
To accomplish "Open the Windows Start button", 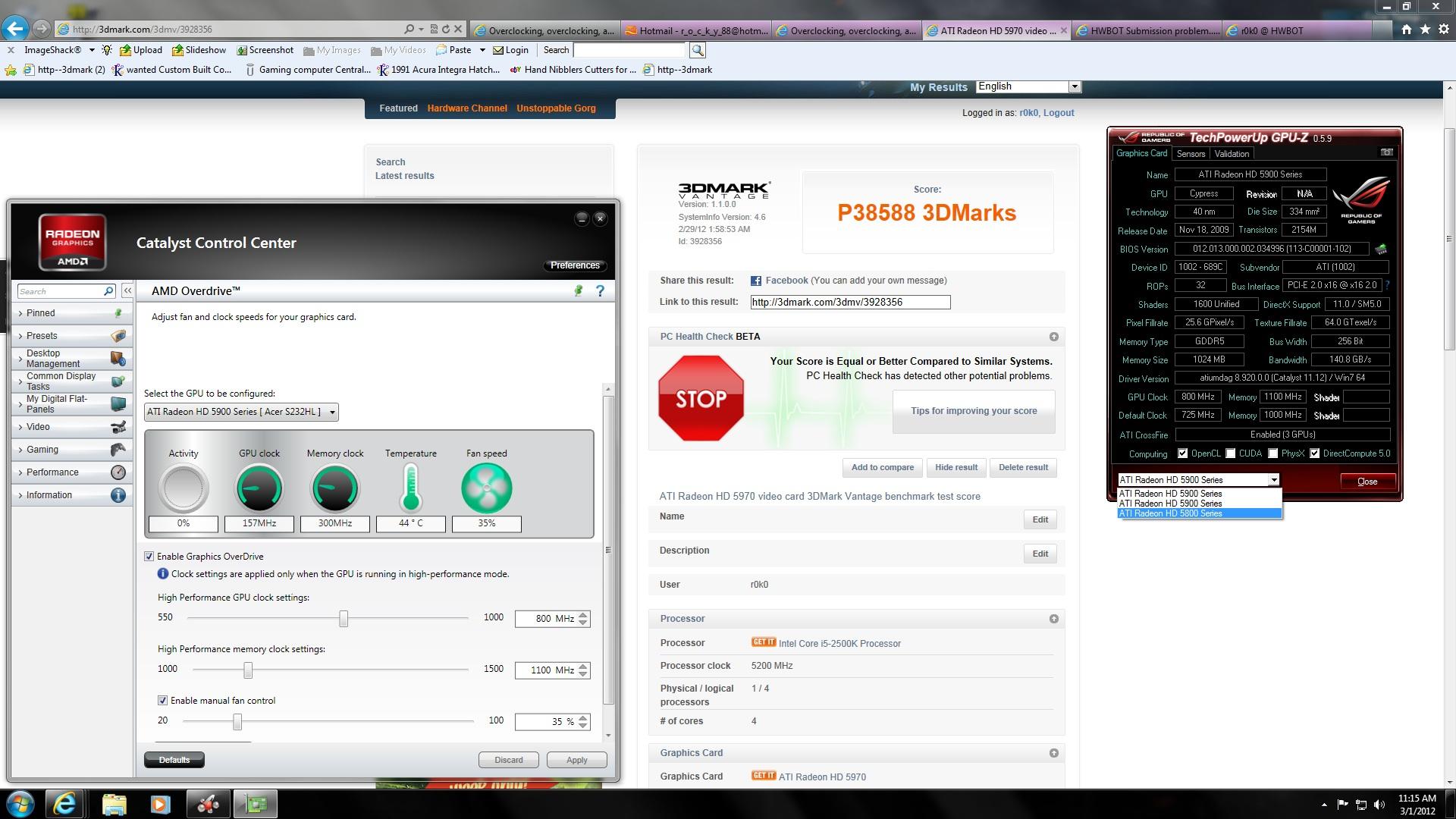I will tap(20, 804).
